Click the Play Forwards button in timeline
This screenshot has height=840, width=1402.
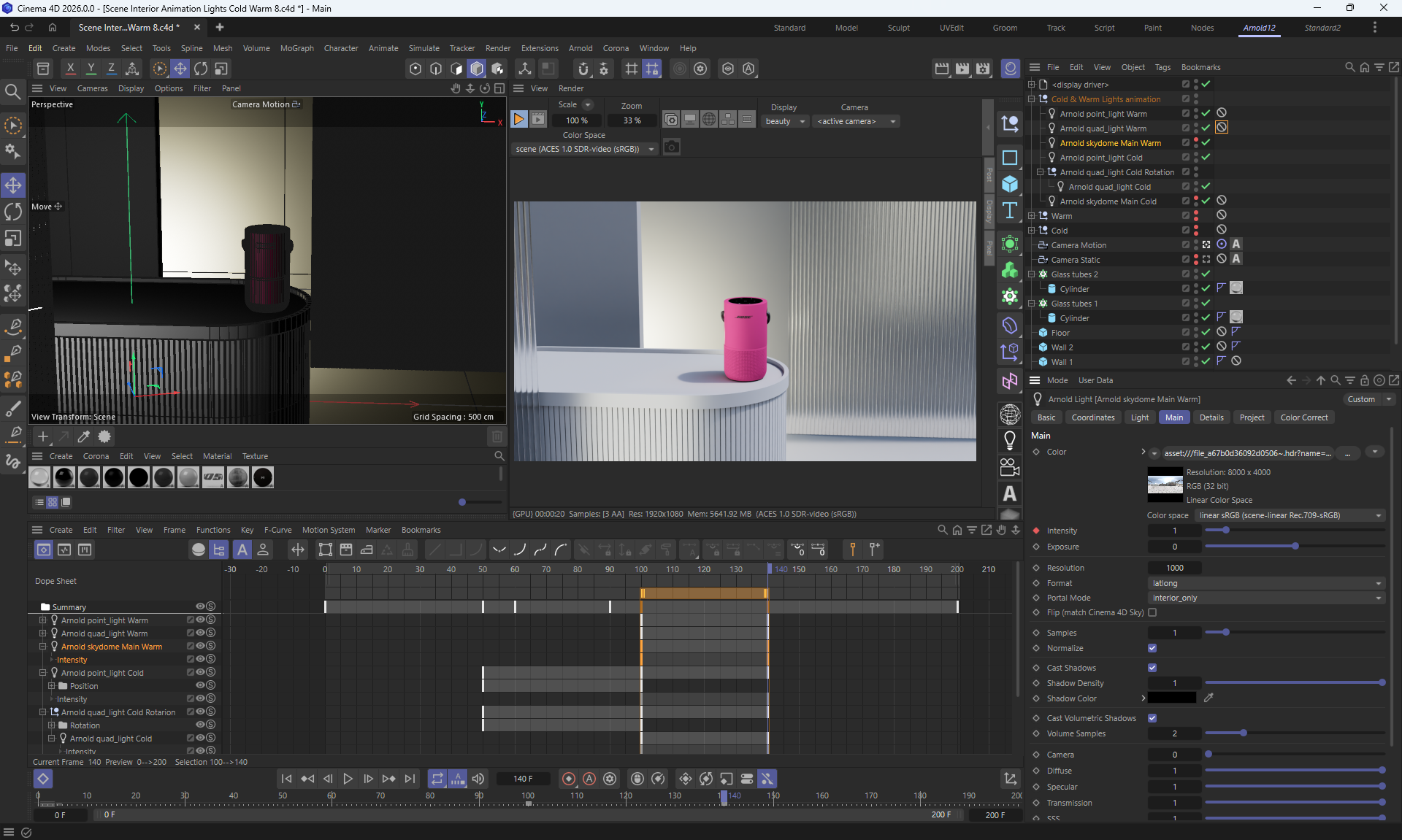pos(348,779)
